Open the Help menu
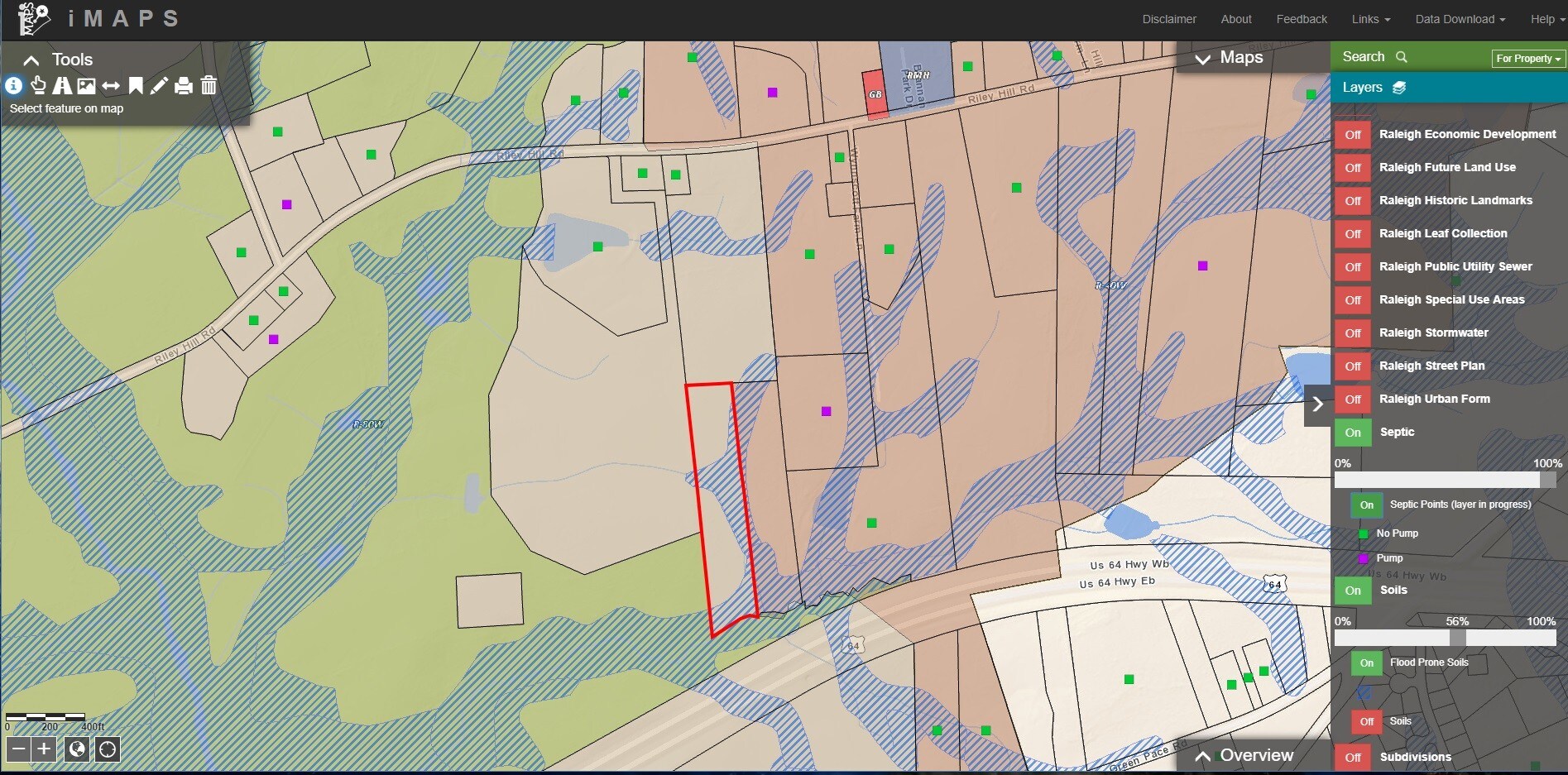The image size is (1568, 775). tap(1544, 18)
